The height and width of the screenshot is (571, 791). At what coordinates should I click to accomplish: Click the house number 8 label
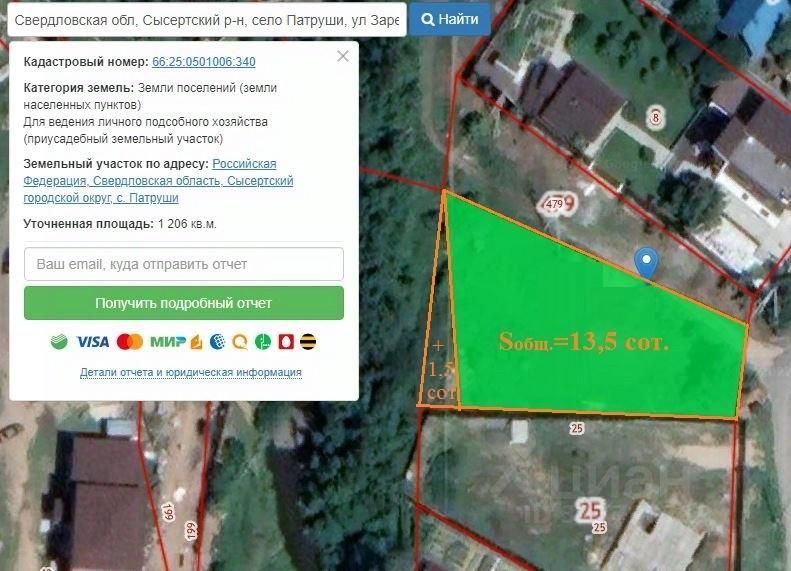[655, 118]
